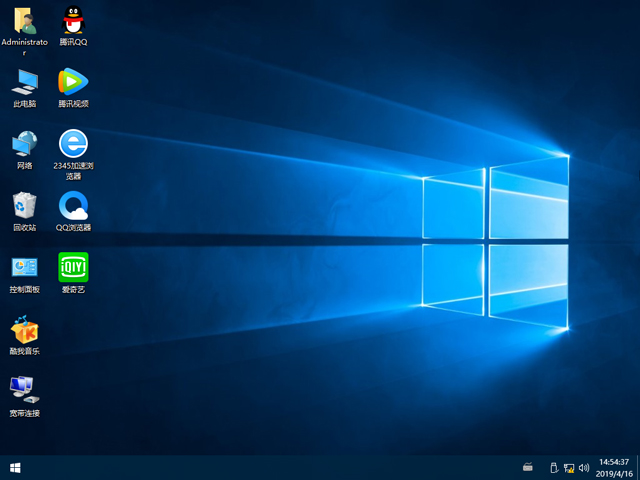Open the QQ浏览器 icon

[73, 205]
